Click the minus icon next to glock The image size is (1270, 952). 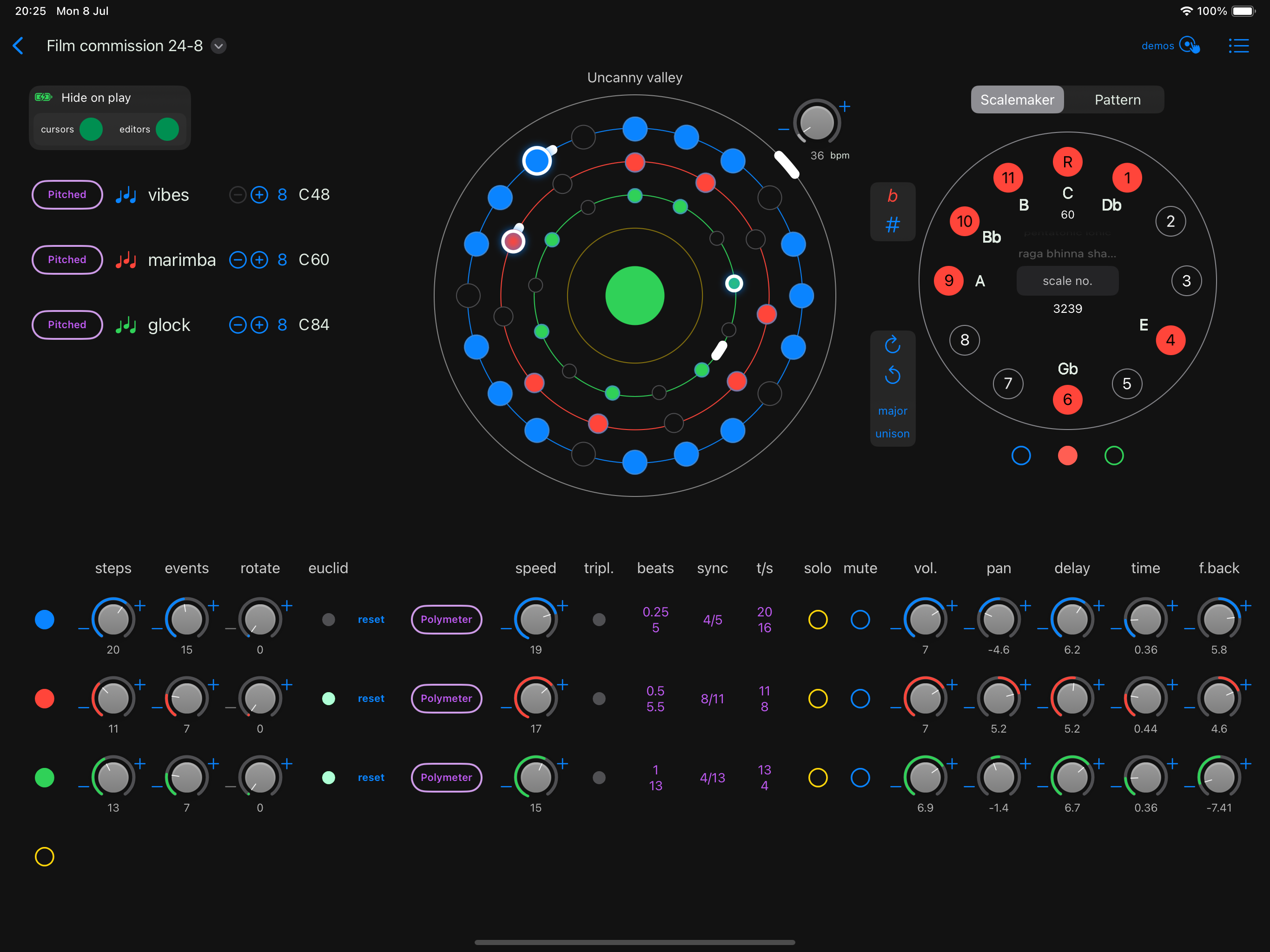[x=237, y=325]
